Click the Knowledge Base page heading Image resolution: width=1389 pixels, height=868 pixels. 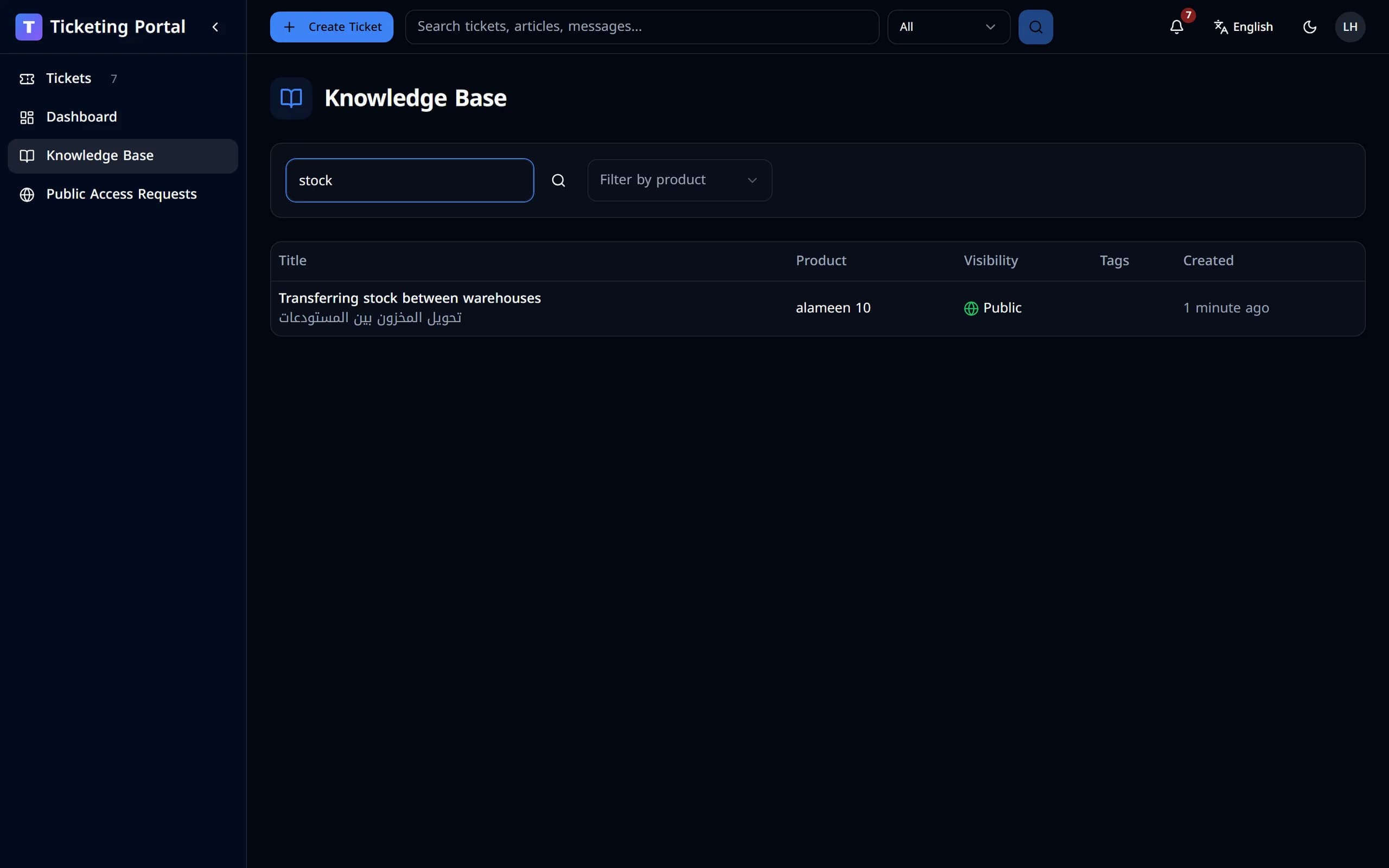pos(416,98)
